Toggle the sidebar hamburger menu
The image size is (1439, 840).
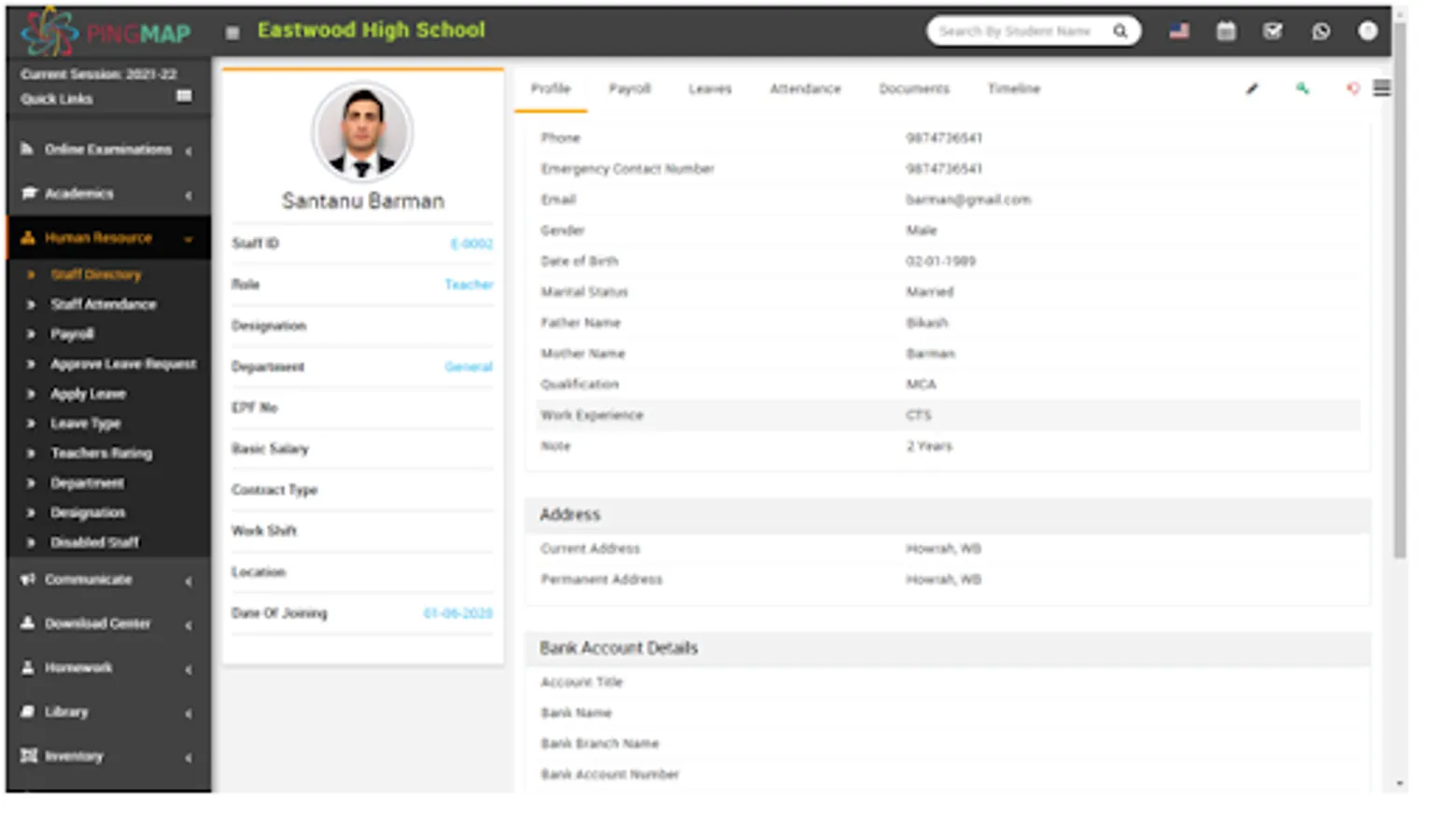click(233, 33)
